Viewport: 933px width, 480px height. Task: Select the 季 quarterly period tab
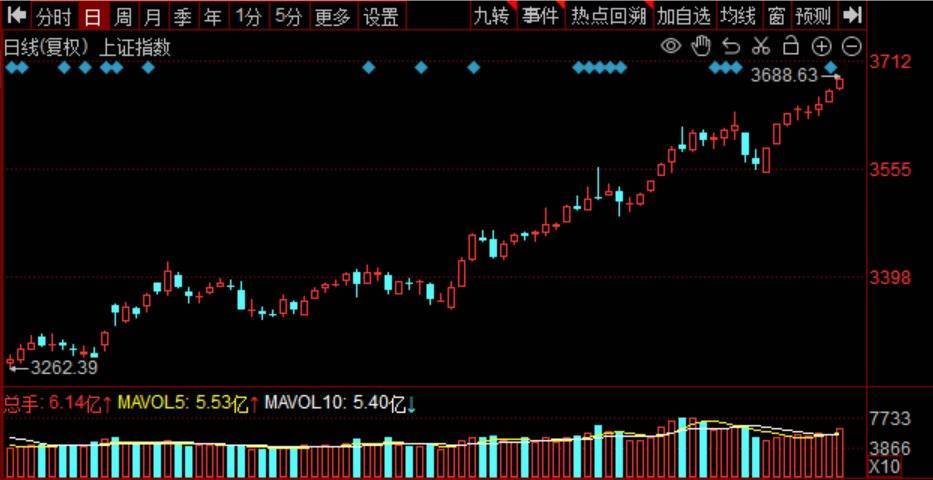183,17
